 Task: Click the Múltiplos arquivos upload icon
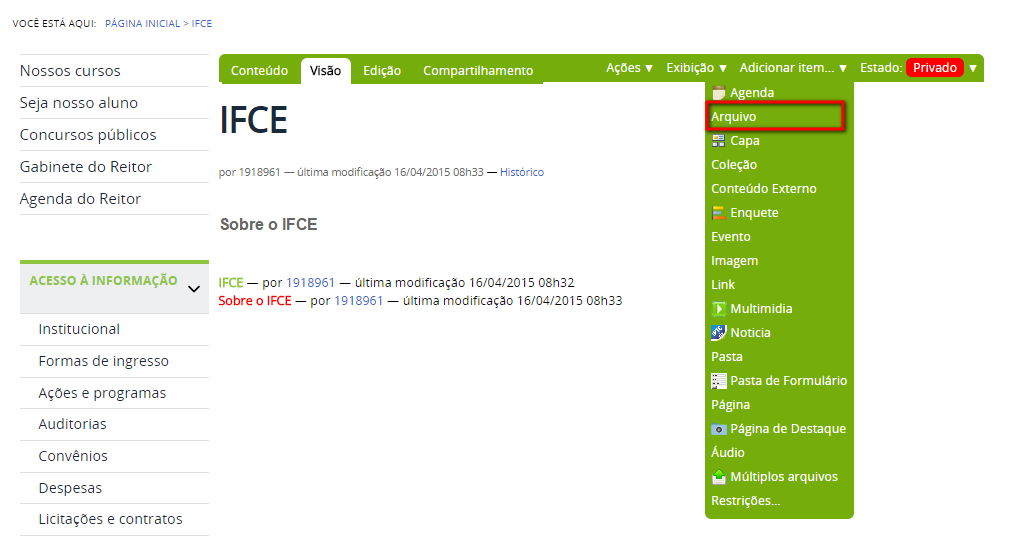pos(718,477)
